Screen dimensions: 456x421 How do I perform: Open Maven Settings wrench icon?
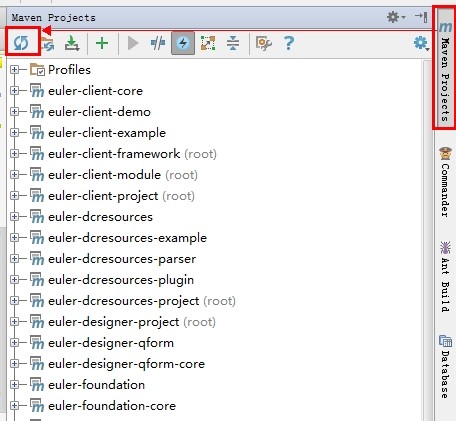(x=264, y=43)
